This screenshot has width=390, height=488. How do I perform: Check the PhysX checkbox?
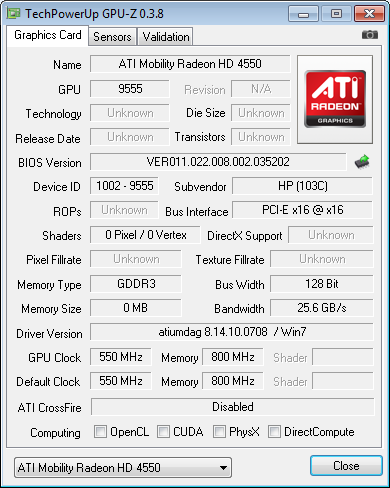coord(219,431)
